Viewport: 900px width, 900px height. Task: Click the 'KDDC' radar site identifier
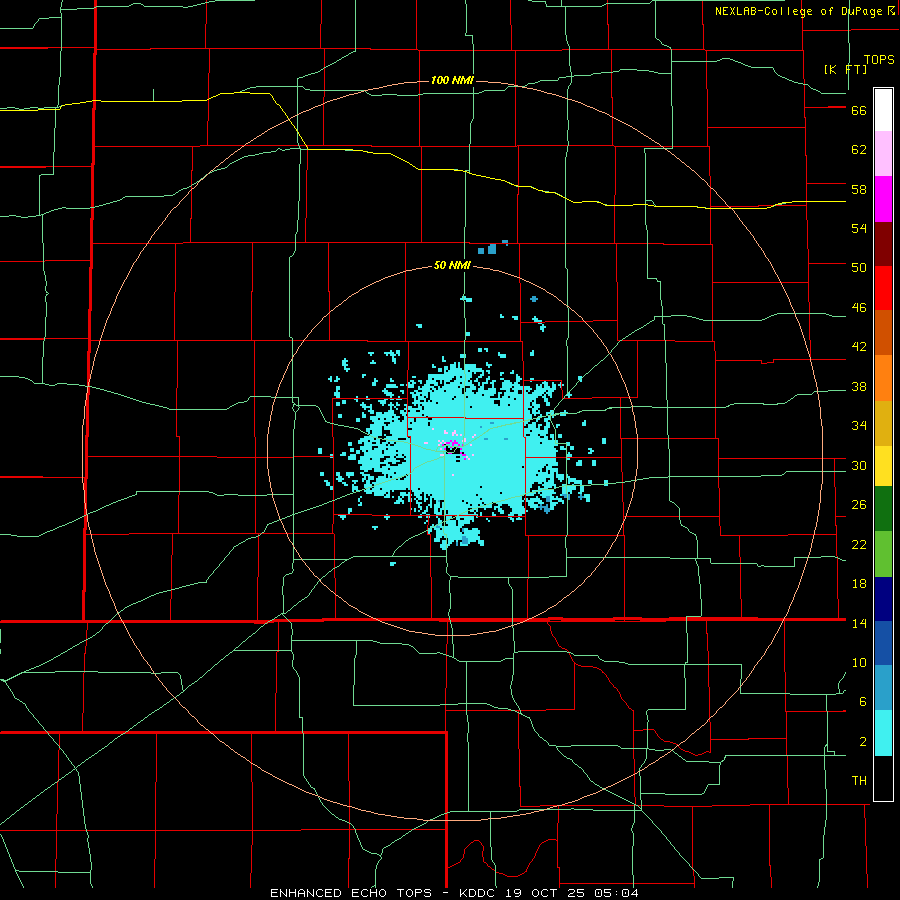click(479, 893)
